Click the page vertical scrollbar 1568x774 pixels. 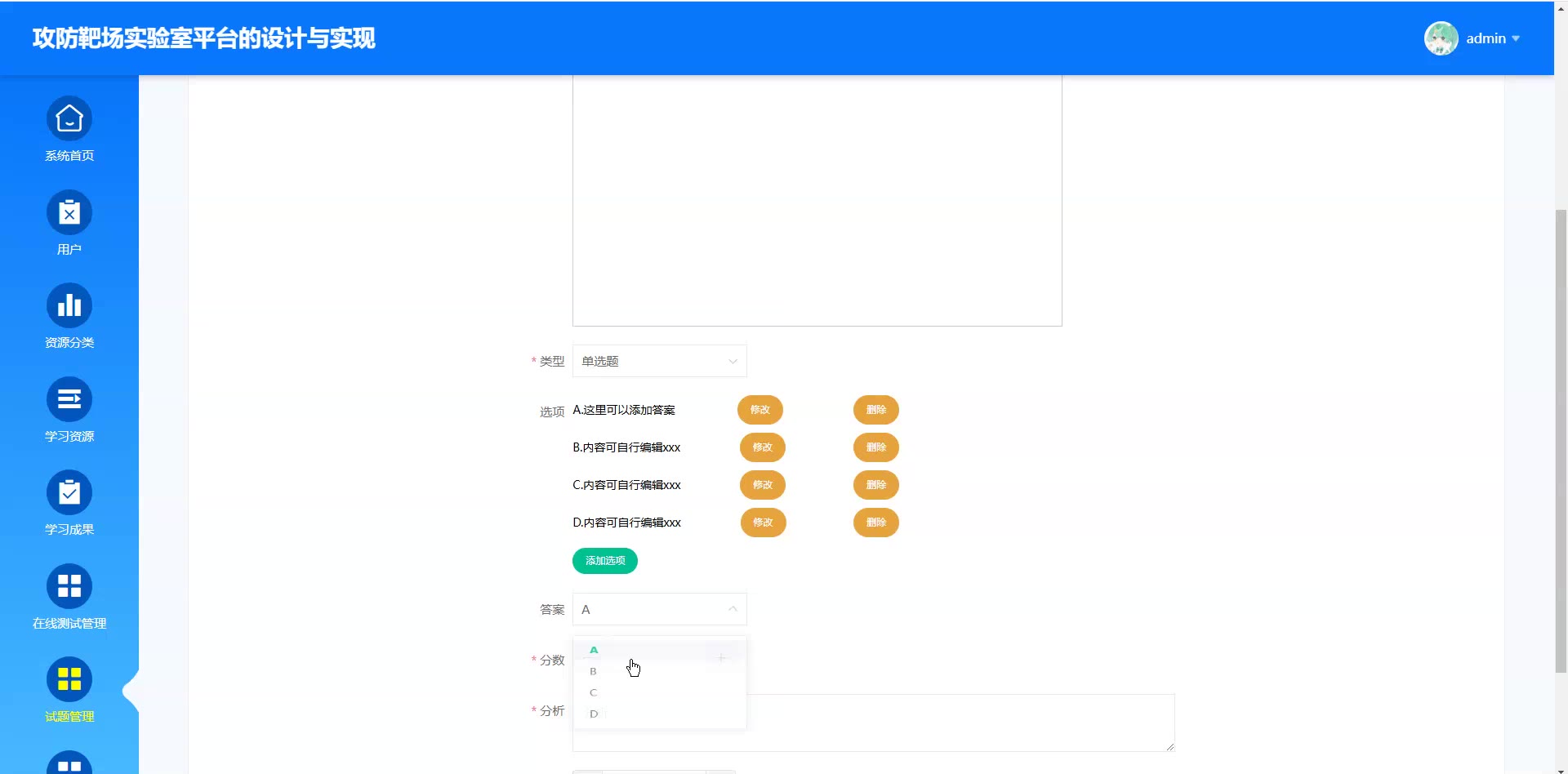tap(1561, 441)
